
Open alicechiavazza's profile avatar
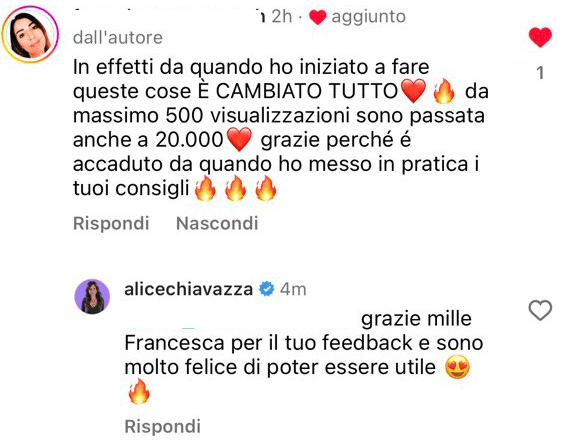coord(92,297)
